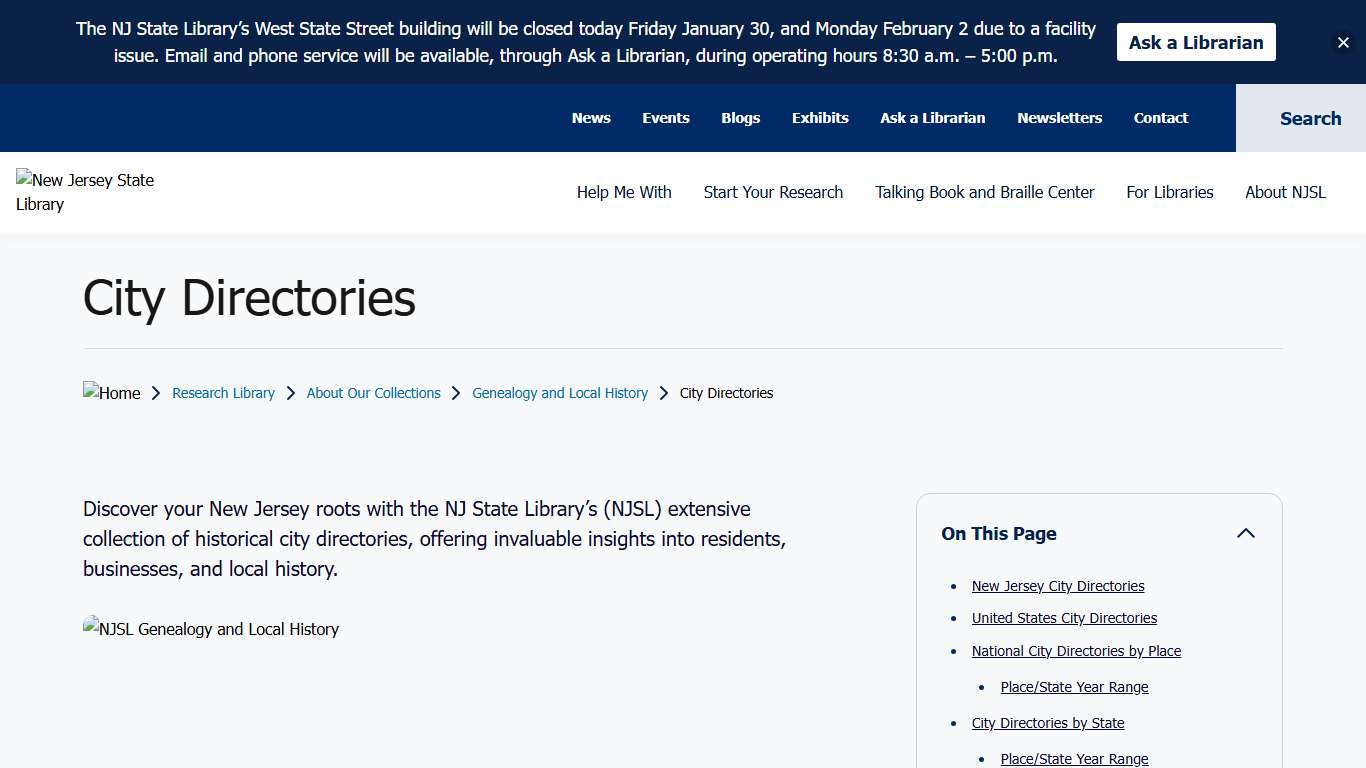Image resolution: width=1366 pixels, height=768 pixels.
Task: Click City Directories by State link
Action: coord(1048,723)
